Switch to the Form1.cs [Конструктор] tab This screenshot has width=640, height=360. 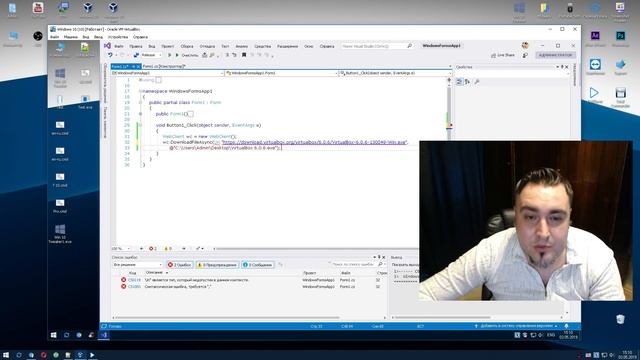point(164,67)
